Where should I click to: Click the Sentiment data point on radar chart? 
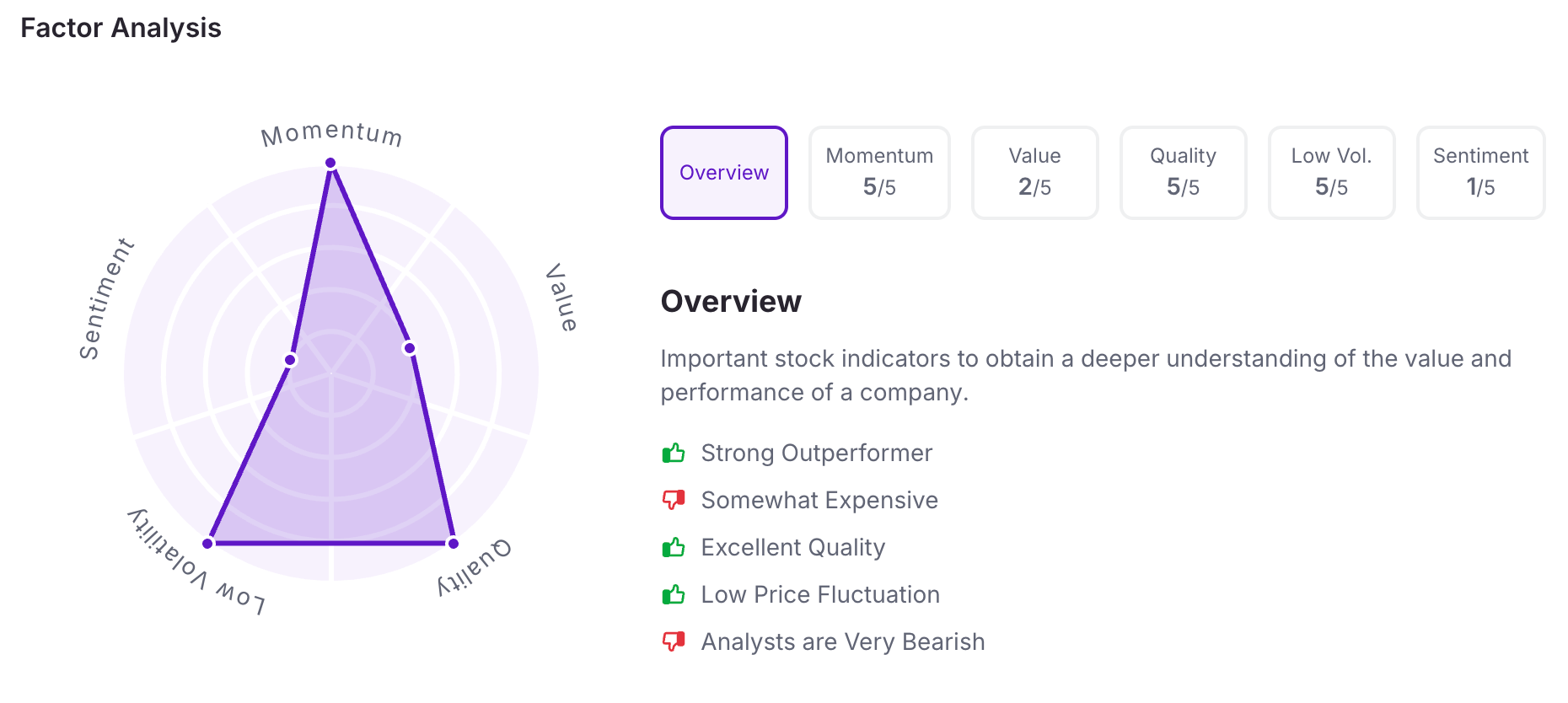click(x=290, y=360)
